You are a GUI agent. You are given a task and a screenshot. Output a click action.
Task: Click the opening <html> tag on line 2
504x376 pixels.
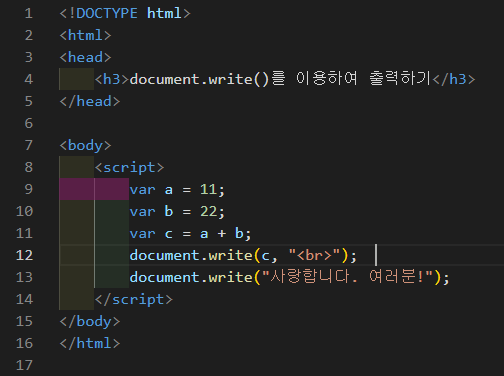click(85, 35)
